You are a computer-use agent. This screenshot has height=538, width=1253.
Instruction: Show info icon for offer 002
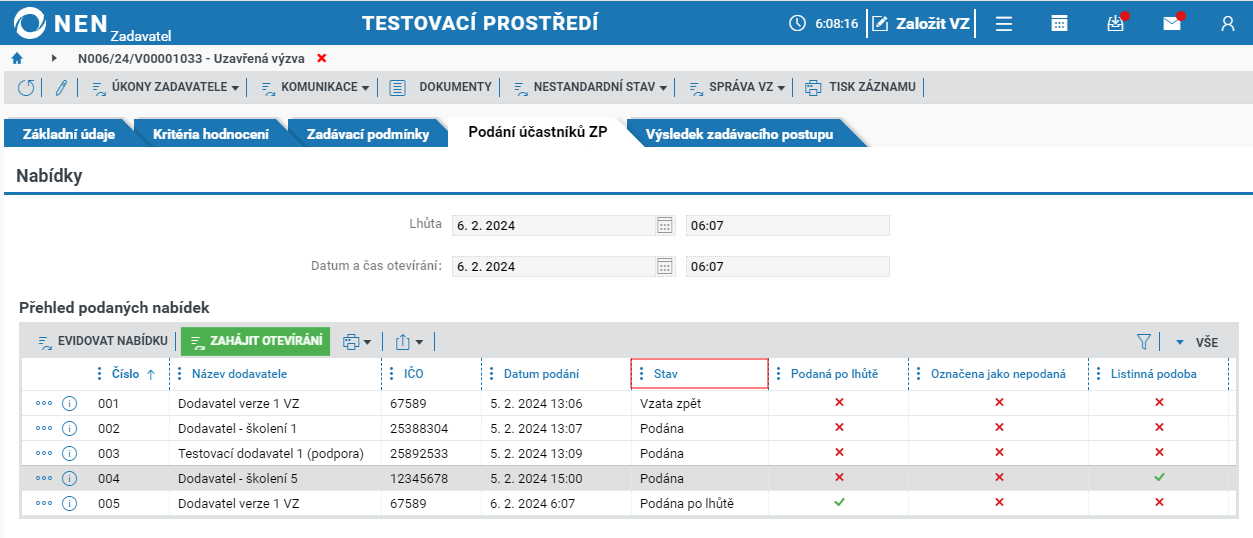[x=70, y=428]
